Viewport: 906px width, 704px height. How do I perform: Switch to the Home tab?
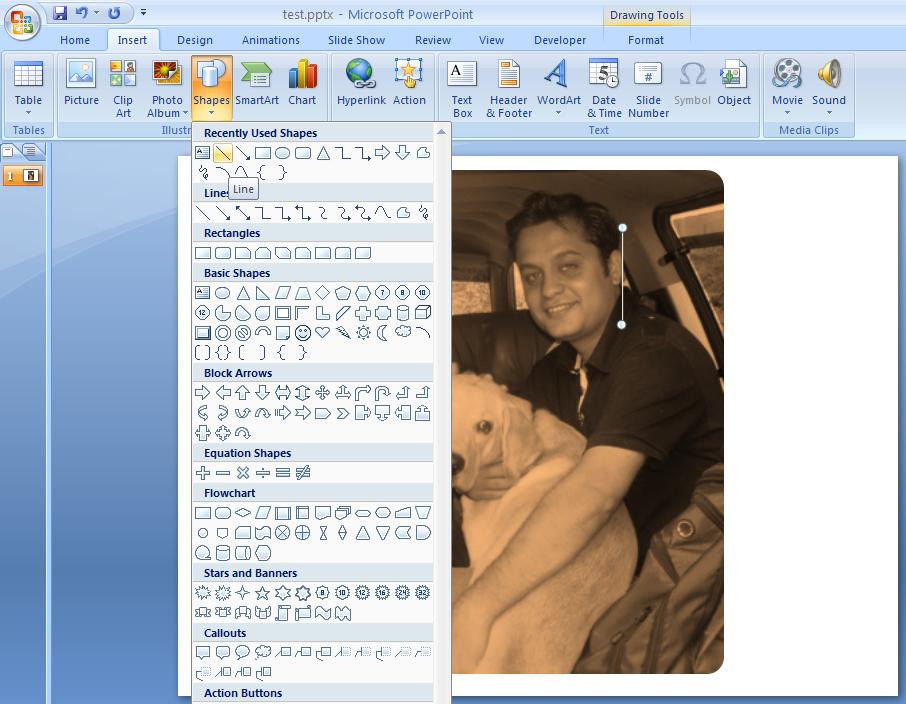coord(75,40)
